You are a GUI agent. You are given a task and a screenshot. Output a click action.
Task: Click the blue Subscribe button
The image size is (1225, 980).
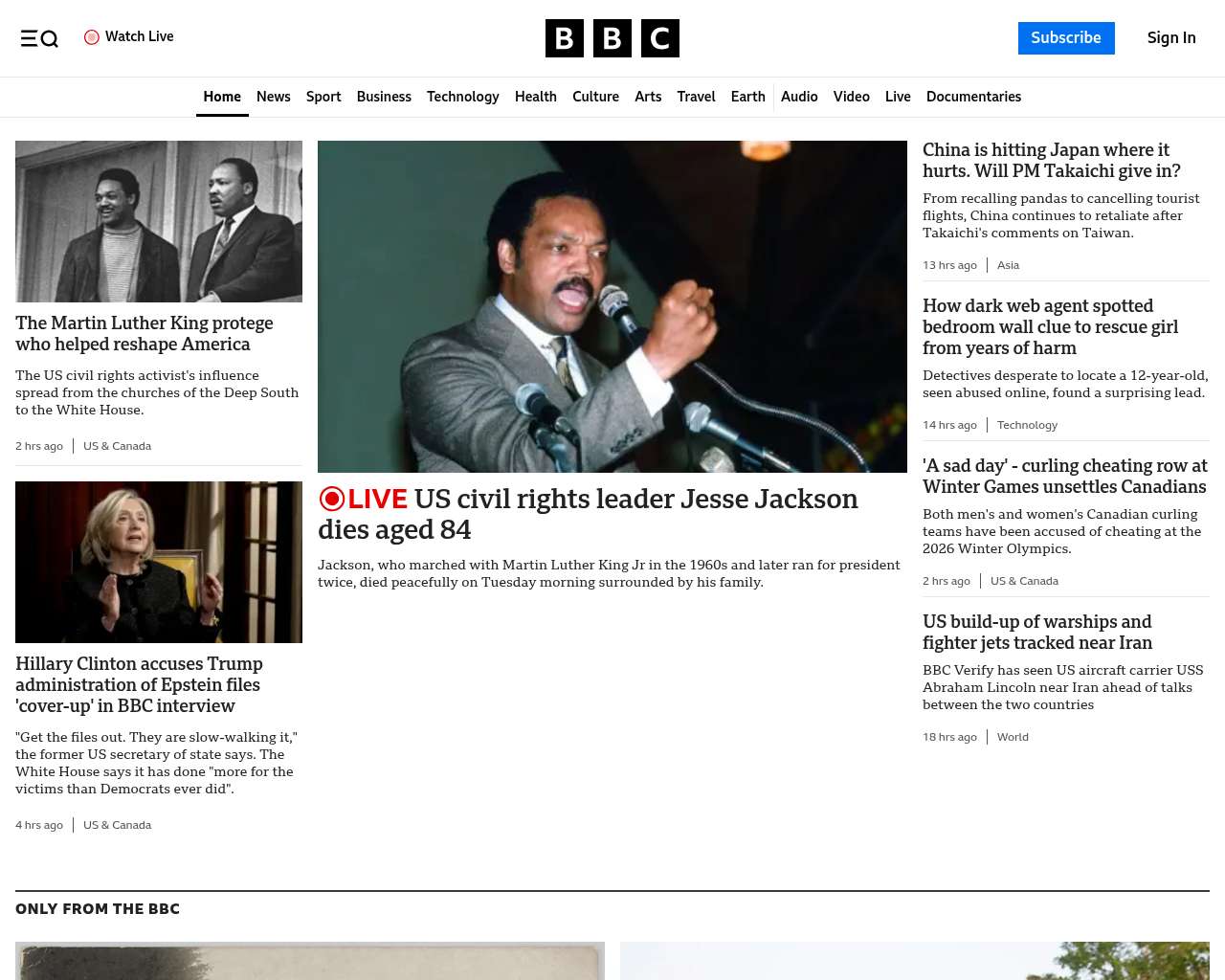(1066, 38)
